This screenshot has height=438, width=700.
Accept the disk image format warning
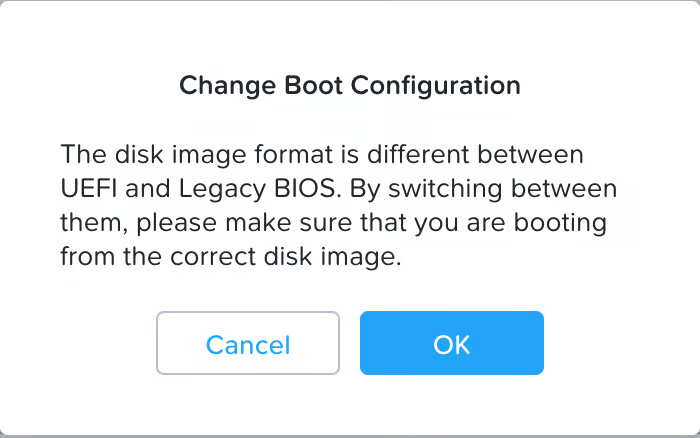451,343
